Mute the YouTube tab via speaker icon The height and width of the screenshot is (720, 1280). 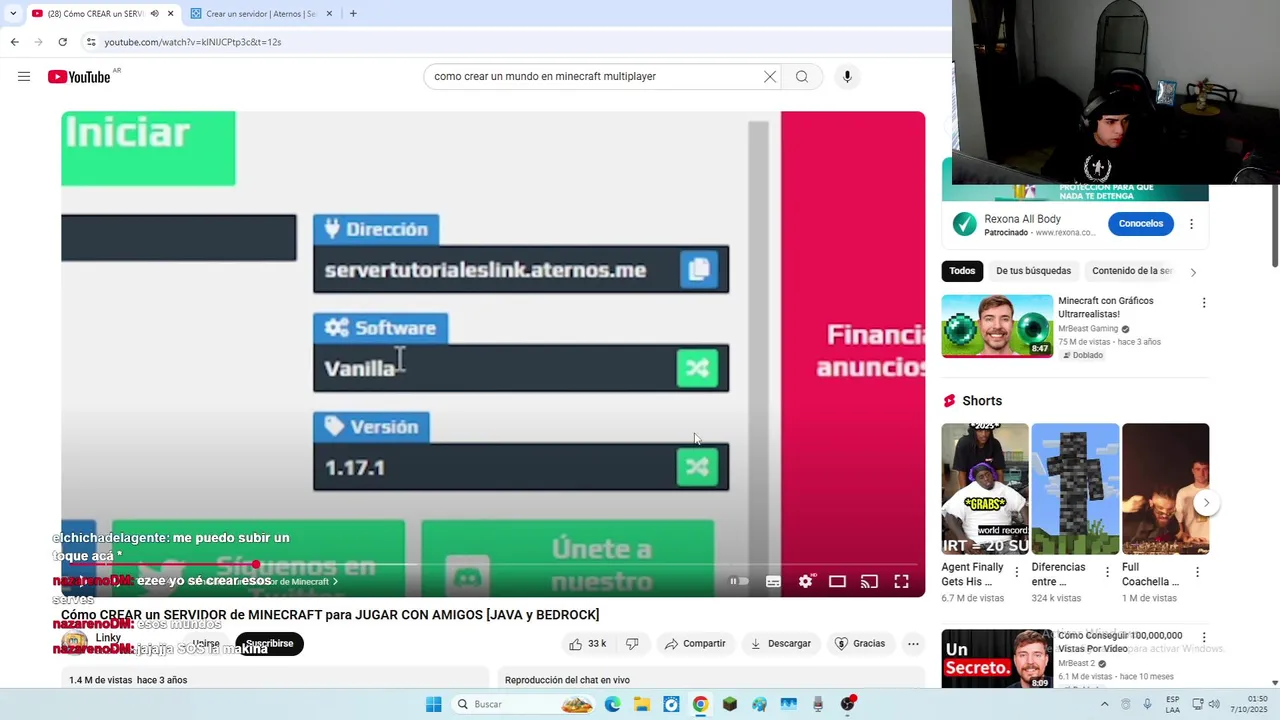(x=154, y=14)
